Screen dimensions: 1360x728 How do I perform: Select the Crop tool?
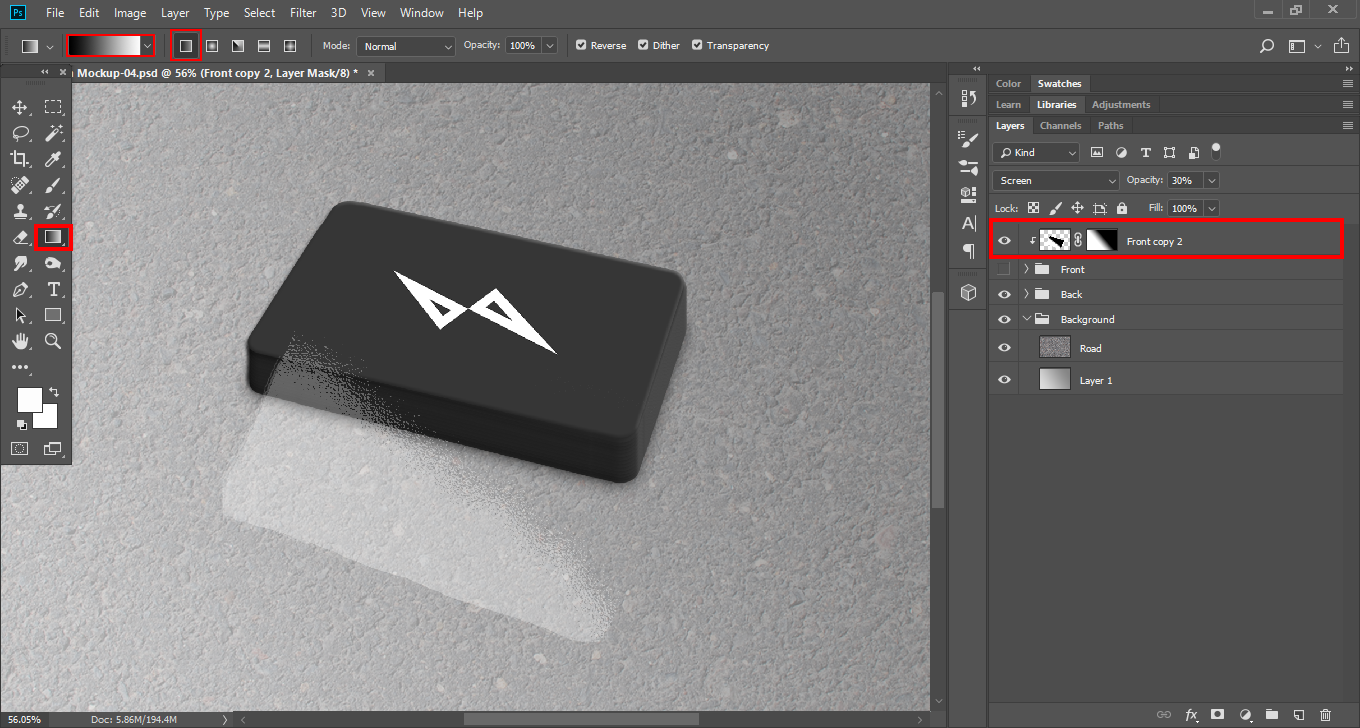click(20, 159)
